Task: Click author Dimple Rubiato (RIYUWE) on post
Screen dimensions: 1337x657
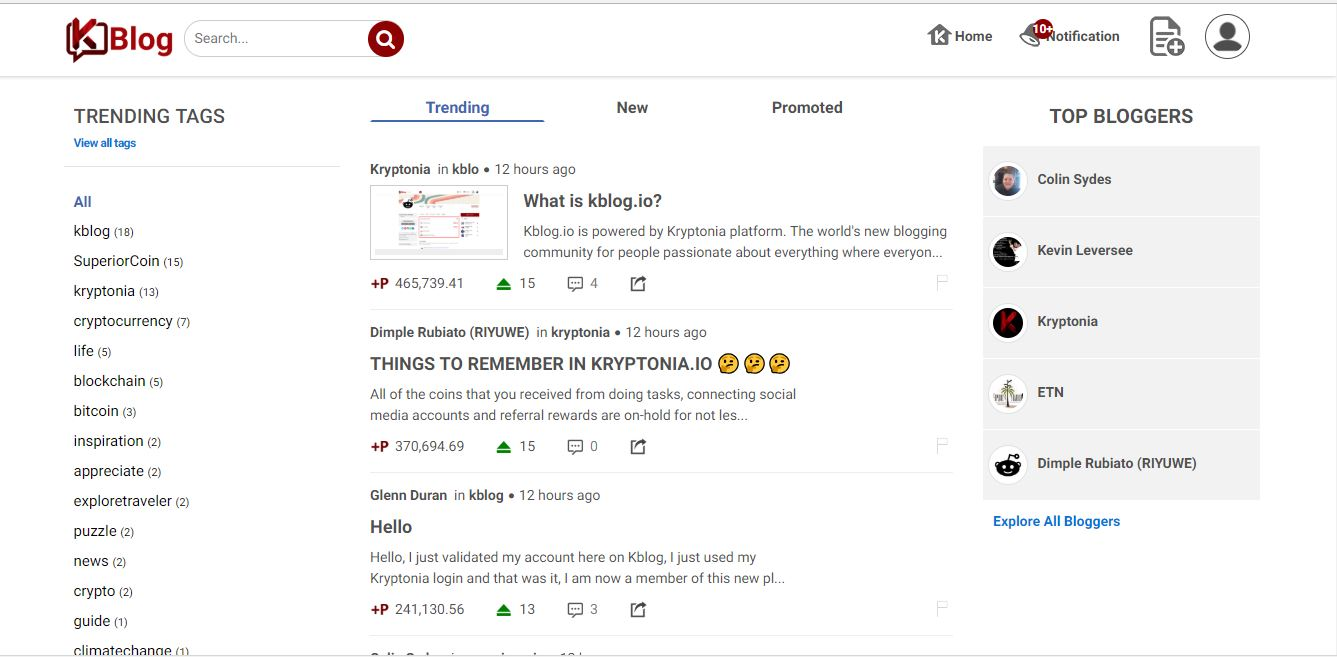Action: tap(449, 332)
